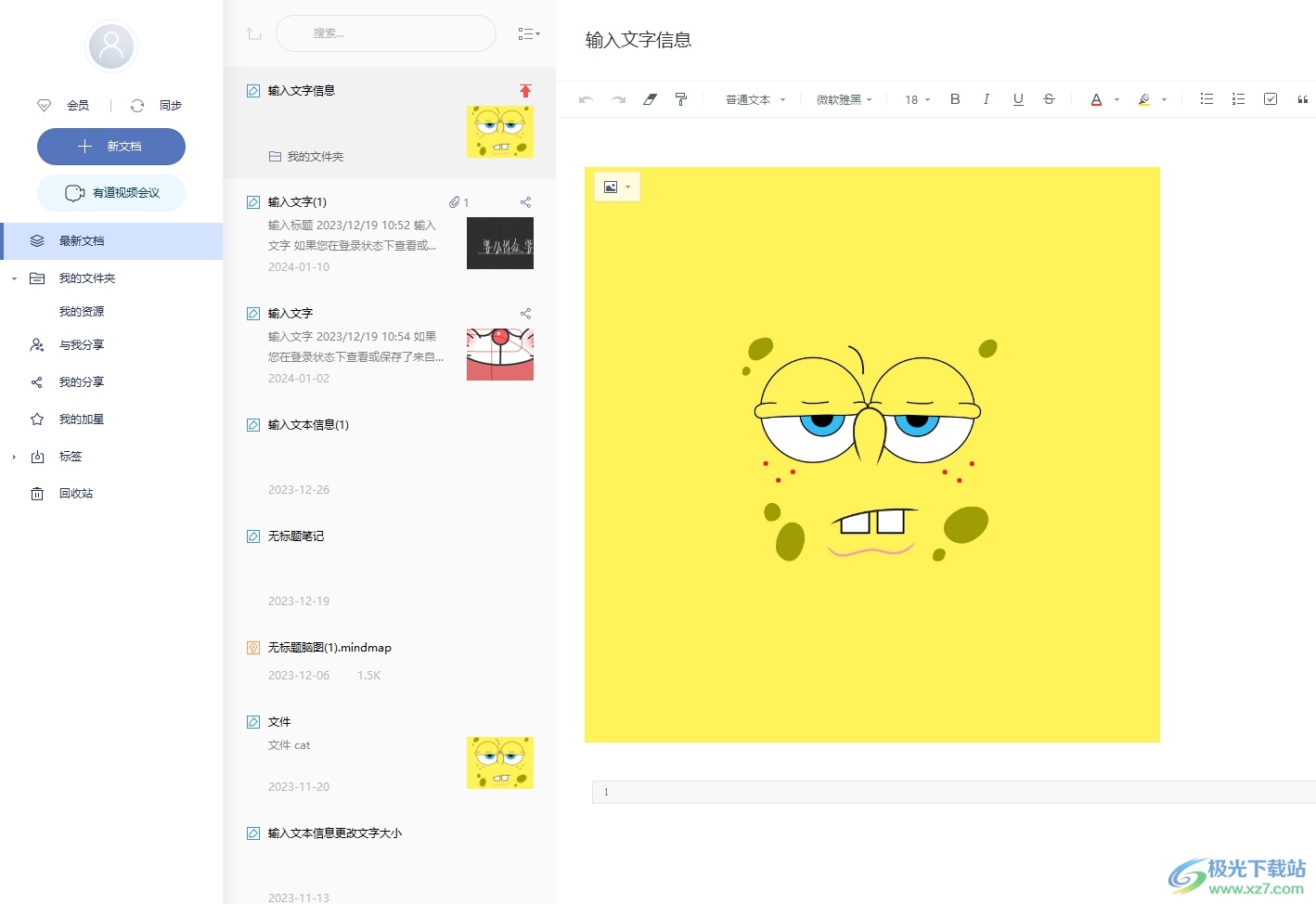Click the SpongeBob thumbnail of first note
The image size is (1316, 904).
(500, 132)
